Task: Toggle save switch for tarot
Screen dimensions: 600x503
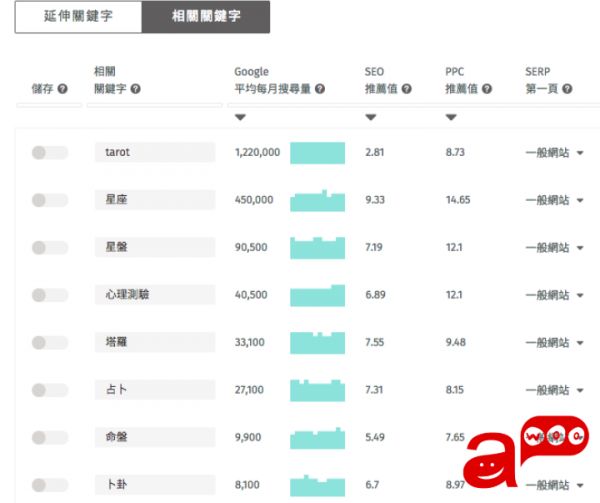Action: [50, 153]
